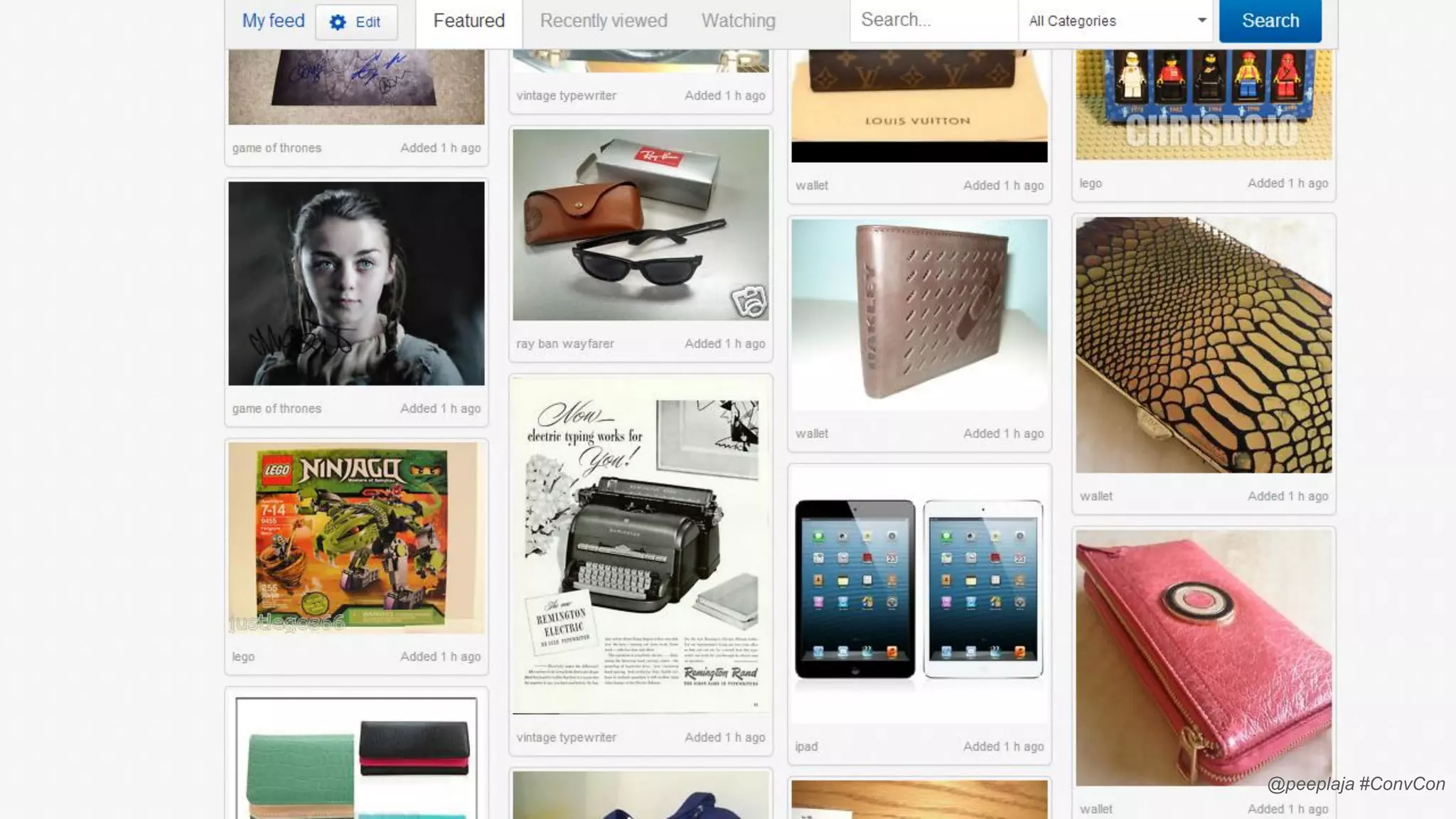
Task: Select the Watching tab
Action: [x=739, y=21]
